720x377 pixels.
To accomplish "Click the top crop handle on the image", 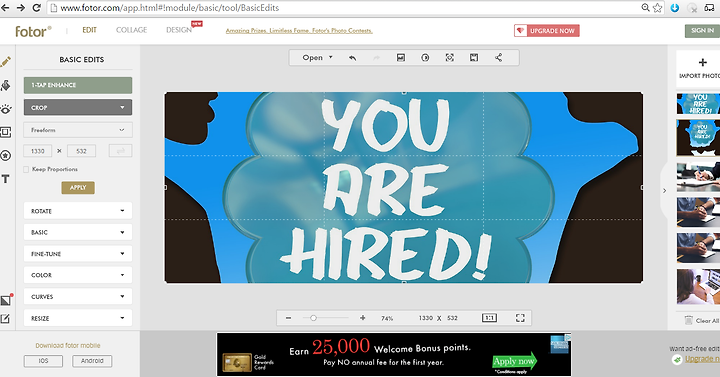I will click(x=404, y=93).
